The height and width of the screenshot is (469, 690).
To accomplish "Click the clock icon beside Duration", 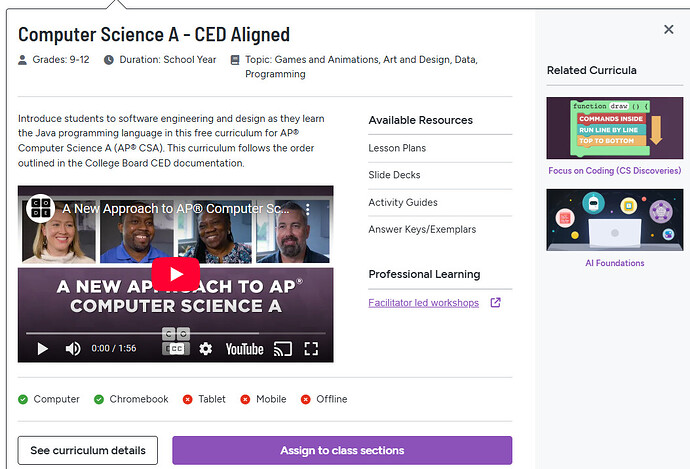I will coord(109,60).
